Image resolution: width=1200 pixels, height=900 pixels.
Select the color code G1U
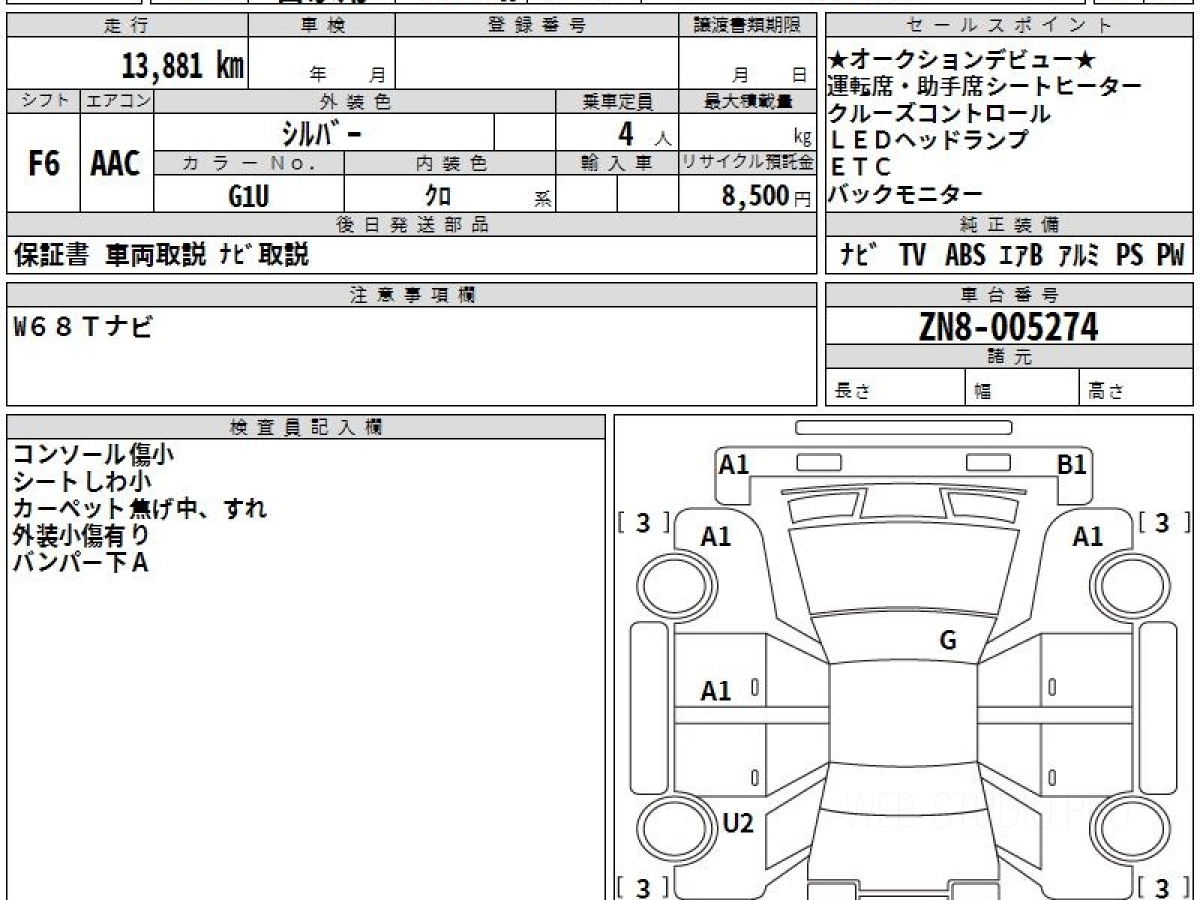point(248,196)
